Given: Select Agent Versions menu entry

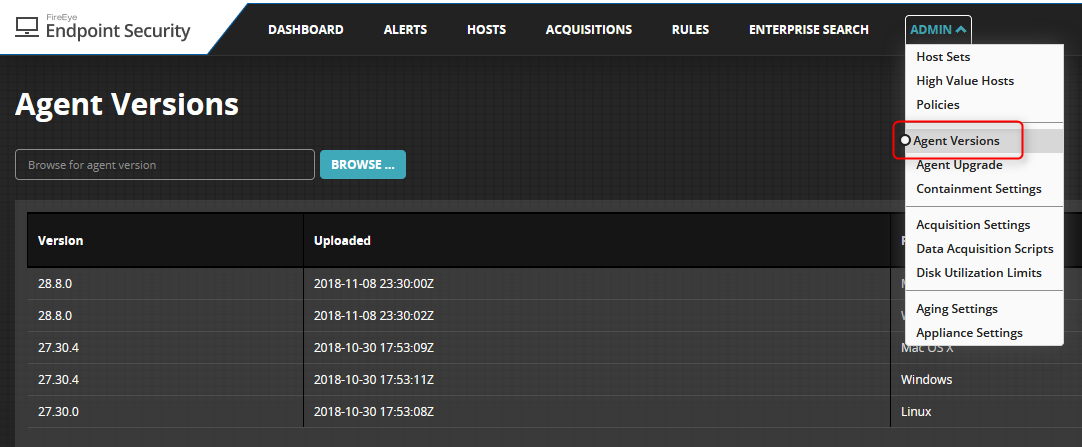Looking at the screenshot, I should click(x=956, y=141).
